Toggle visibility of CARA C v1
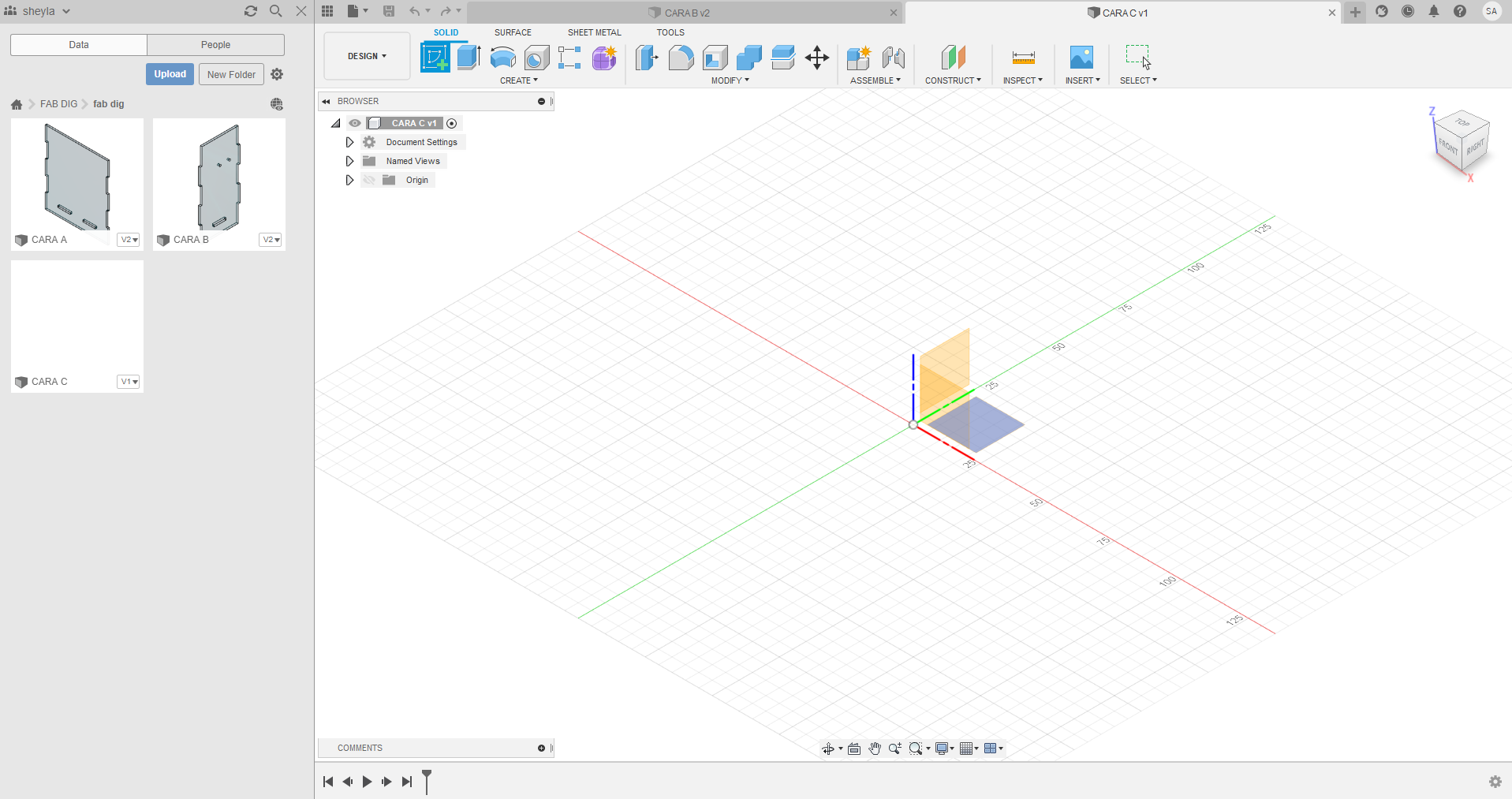This screenshot has width=1512, height=799. coord(355,123)
